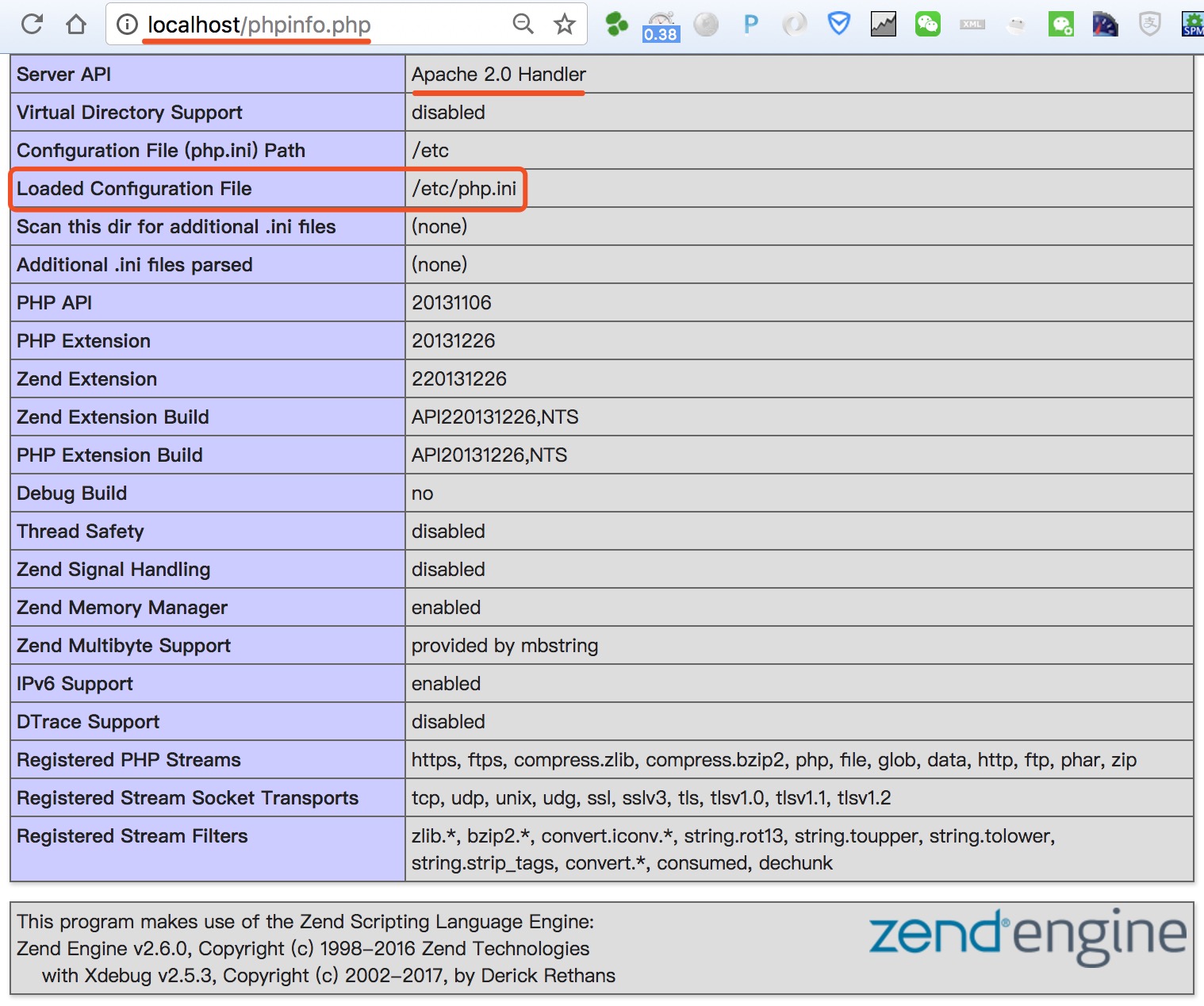Image resolution: width=1204 pixels, height=1006 pixels.
Task: Click 'Zend Engine v2.6.0' copyright line
Action: click(x=303, y=949)
